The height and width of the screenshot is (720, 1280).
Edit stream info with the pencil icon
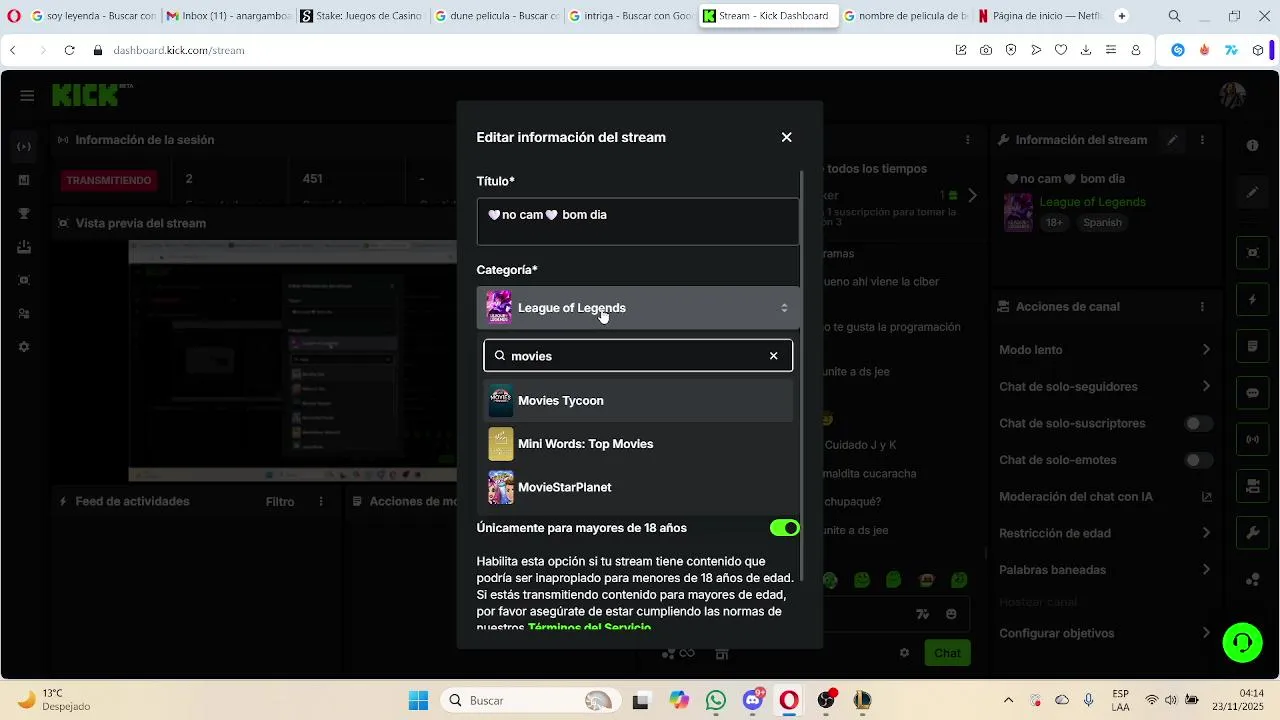[1172, 140]
